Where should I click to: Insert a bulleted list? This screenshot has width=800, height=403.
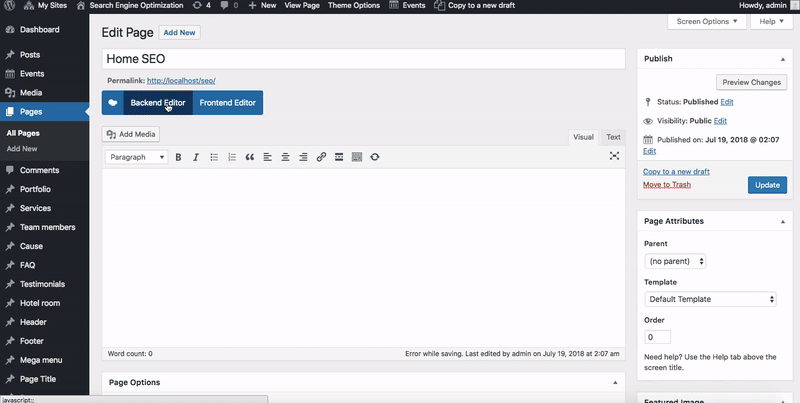tap(214, 157)
